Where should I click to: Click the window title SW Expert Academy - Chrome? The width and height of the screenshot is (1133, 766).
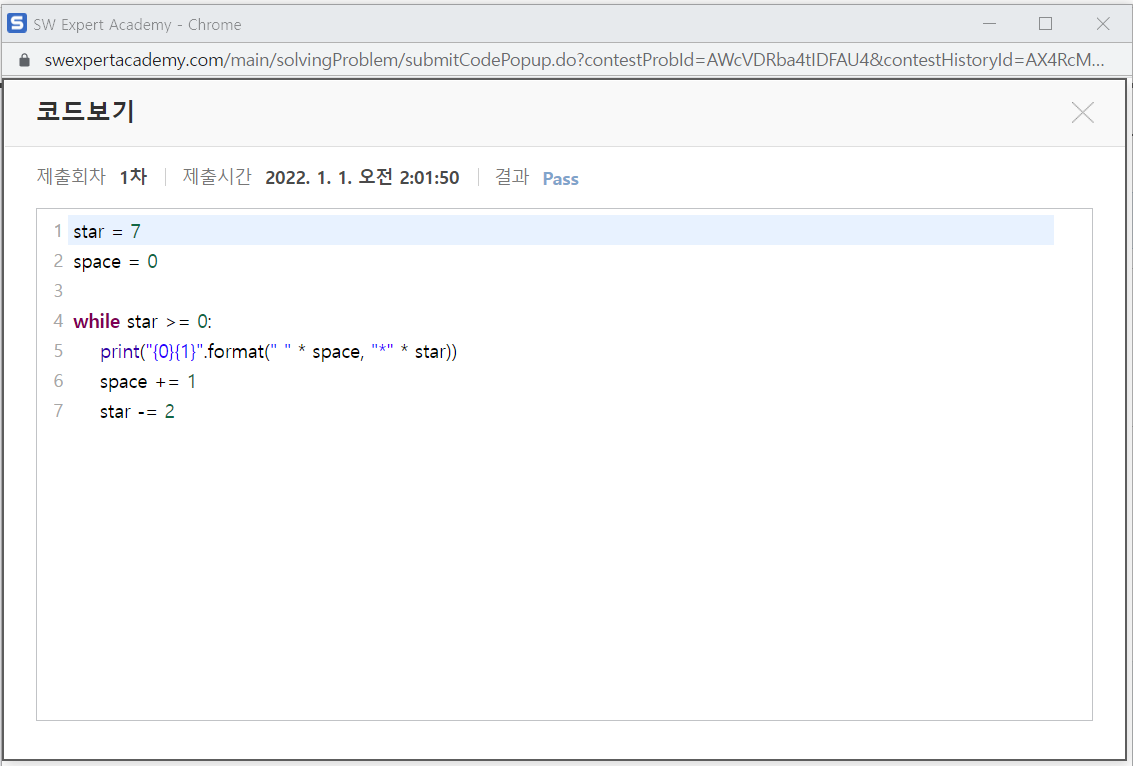(x=137, y=25)
